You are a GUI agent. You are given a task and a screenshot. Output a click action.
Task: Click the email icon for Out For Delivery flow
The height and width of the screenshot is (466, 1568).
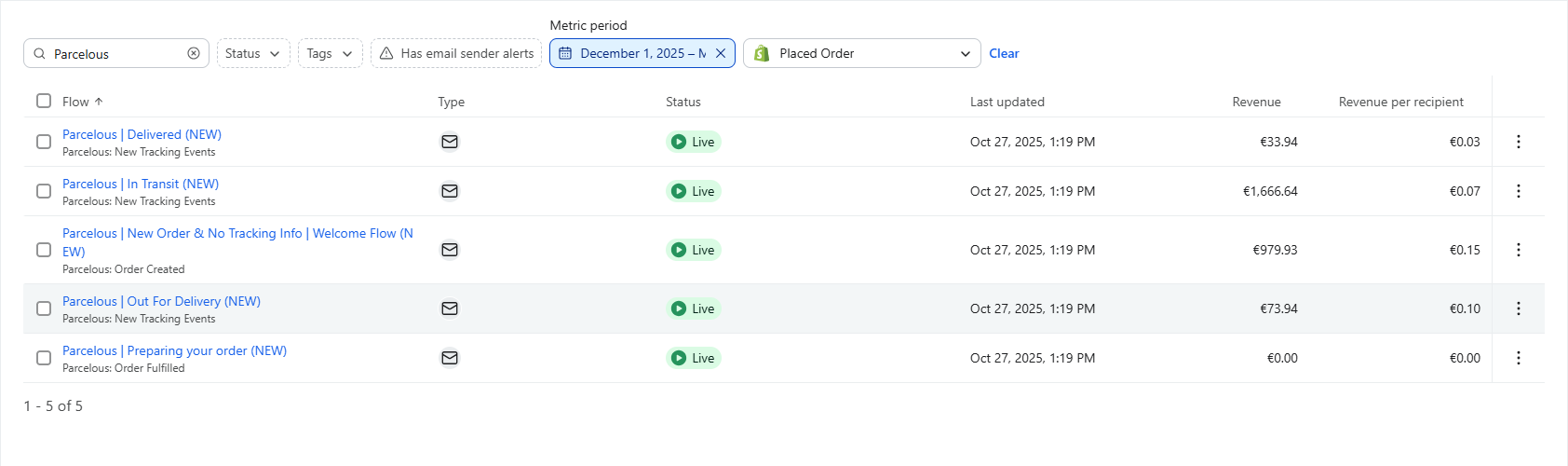450,308
